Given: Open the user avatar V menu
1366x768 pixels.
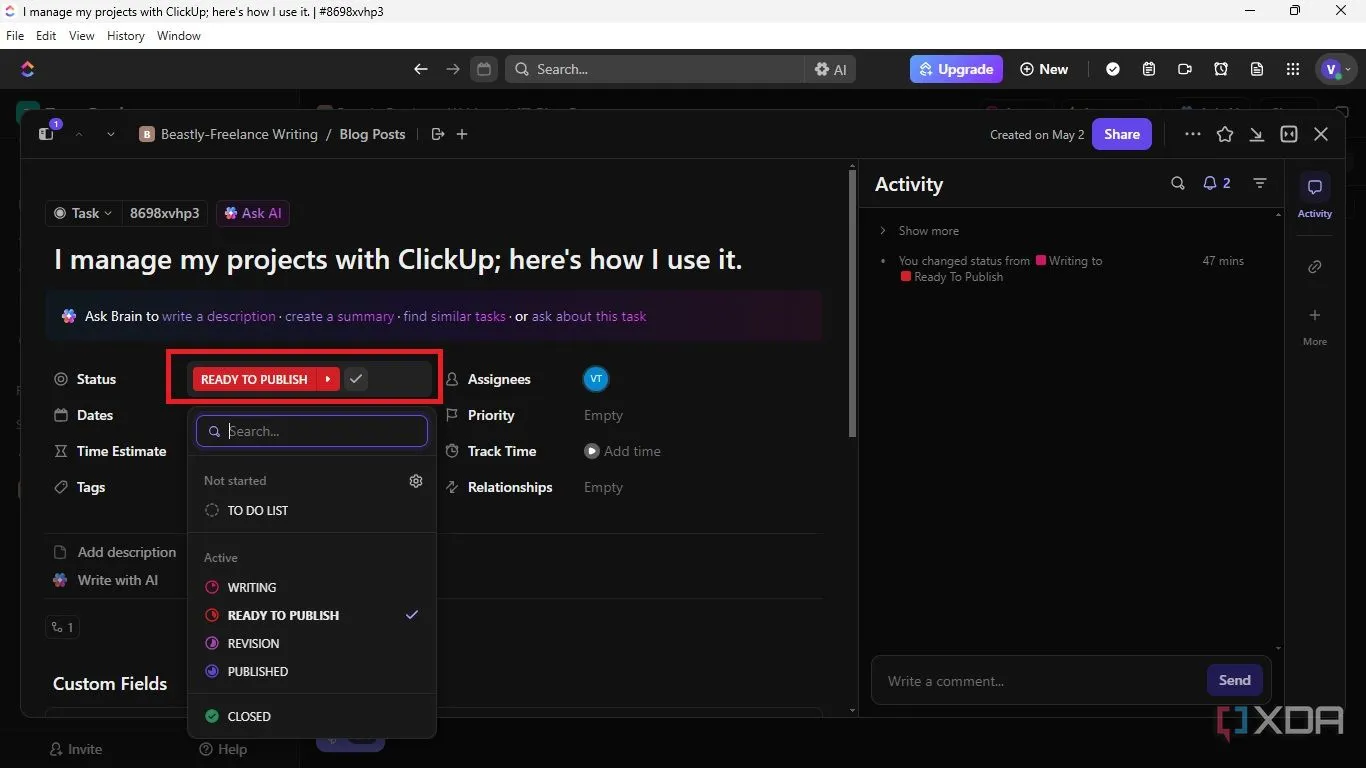Looking at the screenshot, I should [1337, 69].
